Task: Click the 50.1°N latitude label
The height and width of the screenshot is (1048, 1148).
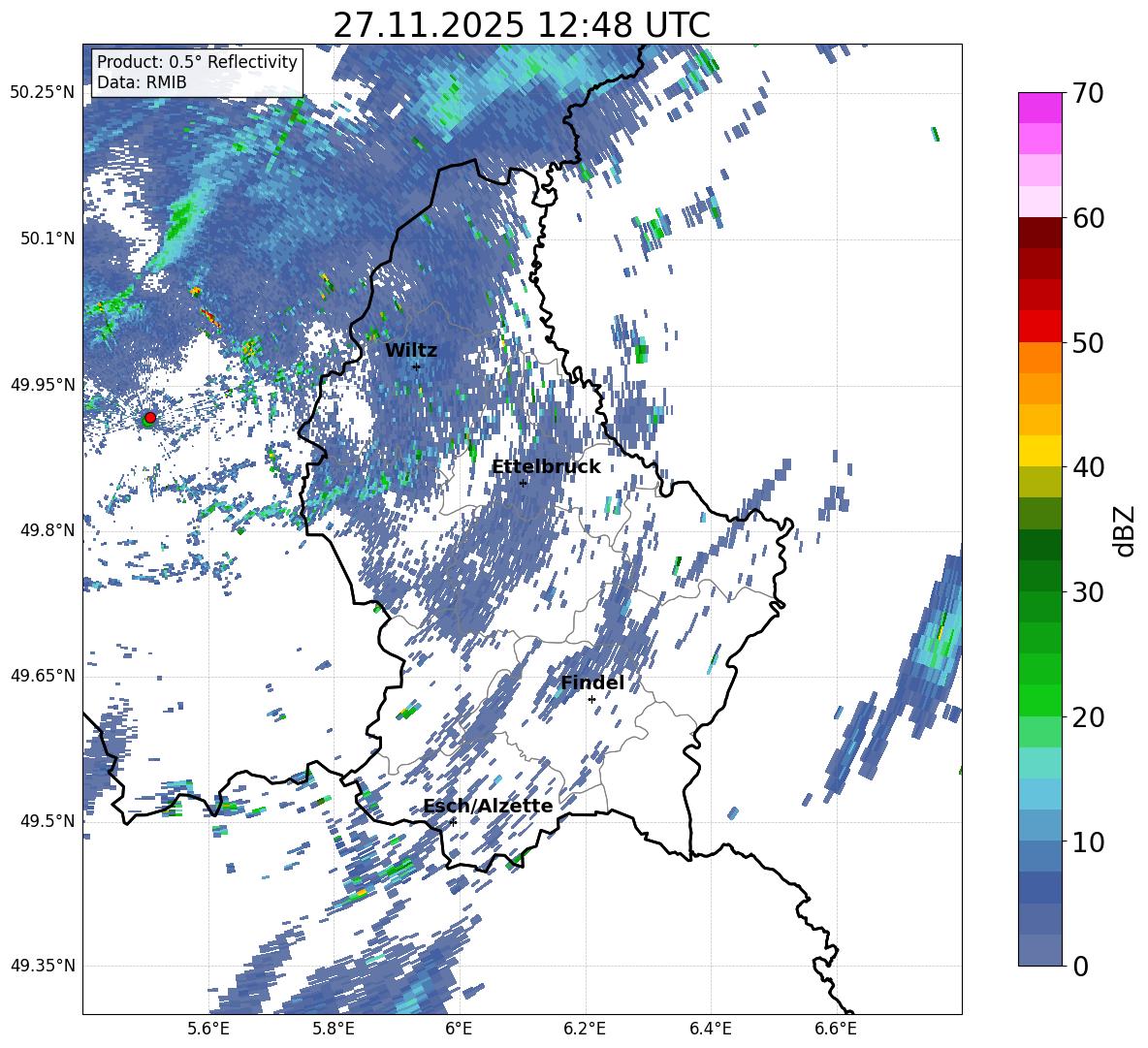Action: 48,238
